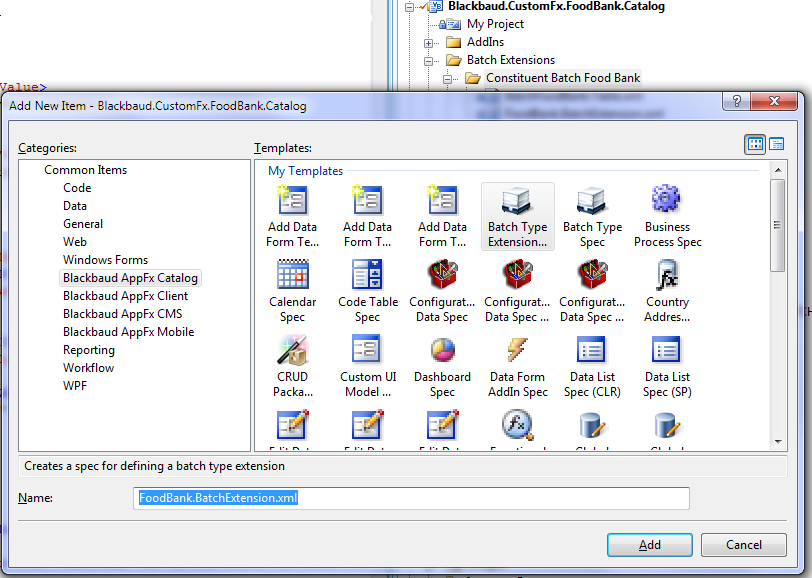Viewport: 812px width, 578px height.
Task: Select the Data category
Action: click(x=75, y=206)
